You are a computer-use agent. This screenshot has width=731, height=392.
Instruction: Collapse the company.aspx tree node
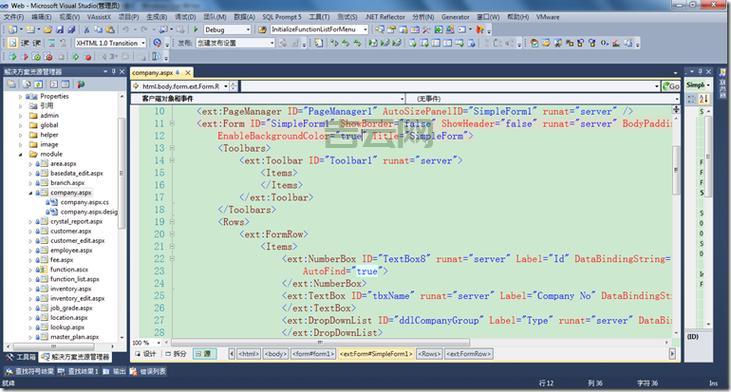pos(31,193)
